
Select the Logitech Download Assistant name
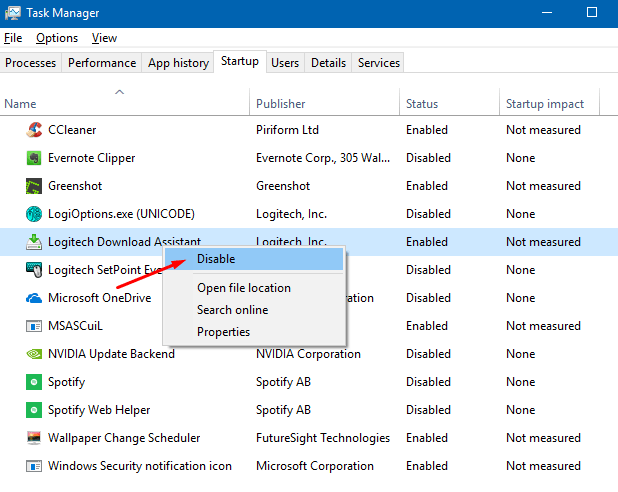coord(125,242)
